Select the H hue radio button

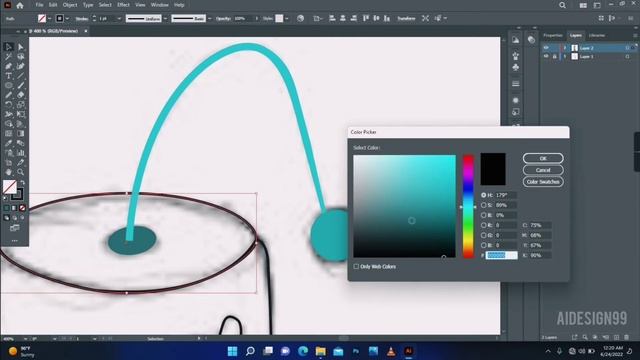[484, 195]
